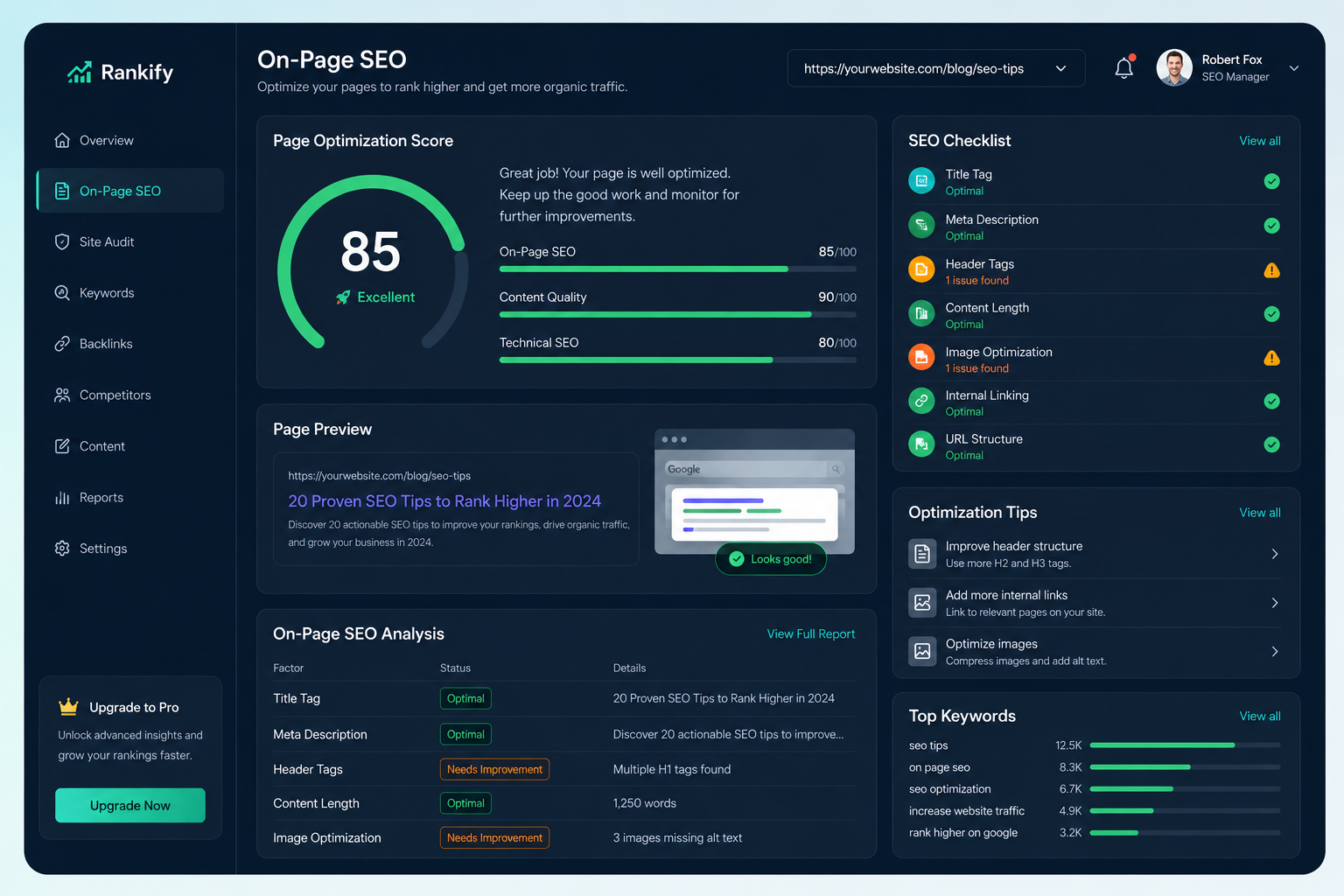Viewport: 1344px width, 896px height.
Task: Expand the Add more internal links arrow
Action: [x=1275, y=603]
